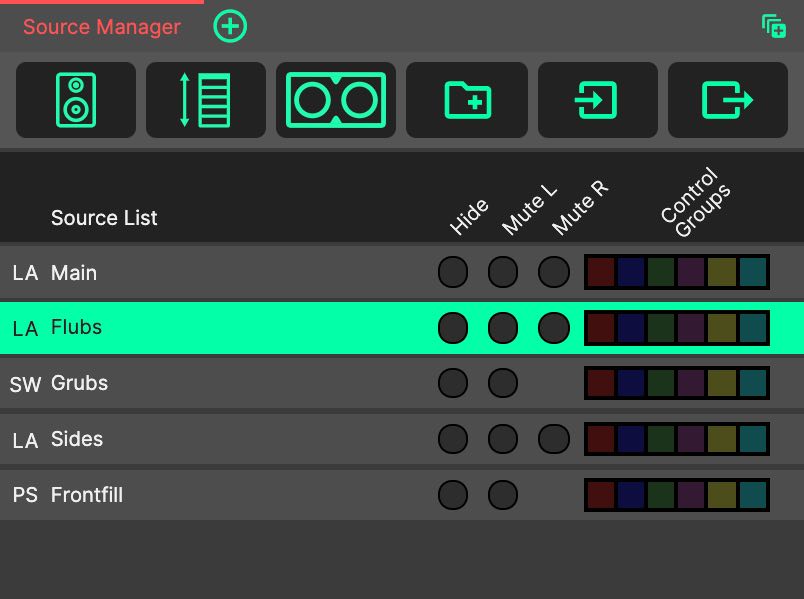Image resolution: width=804 pixels, height=599 pixels.
Task: Toggle Hide for the Flubs source
Action: 453,328
